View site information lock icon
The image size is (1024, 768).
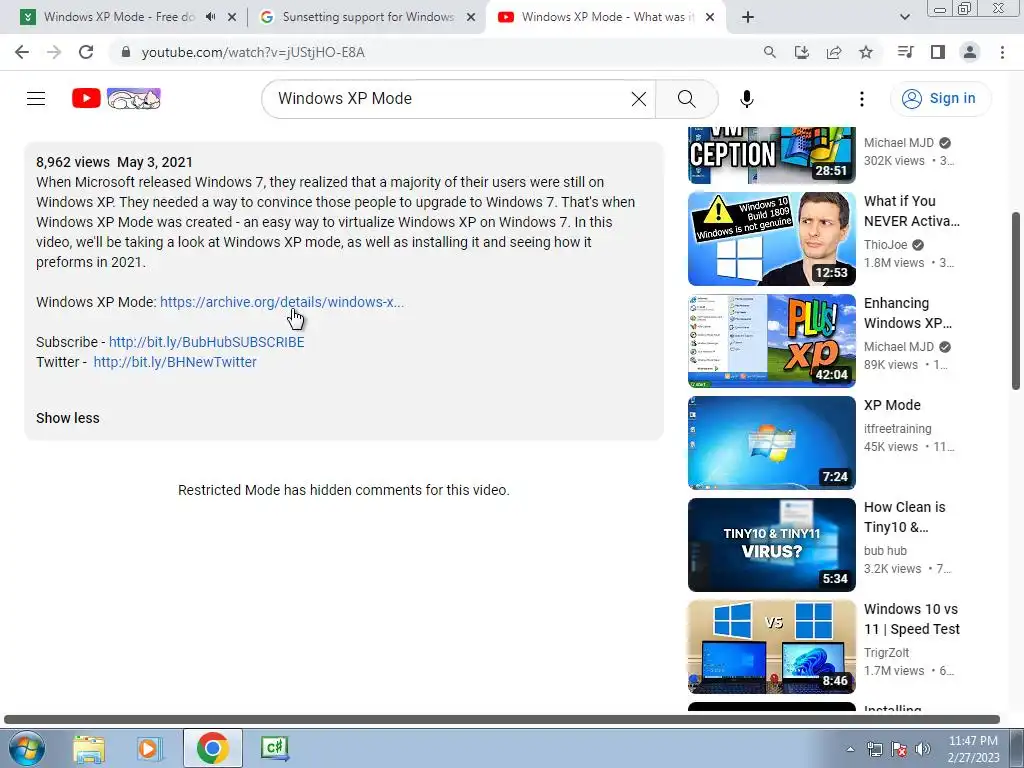pyautogui.click(x=127, y=52)
